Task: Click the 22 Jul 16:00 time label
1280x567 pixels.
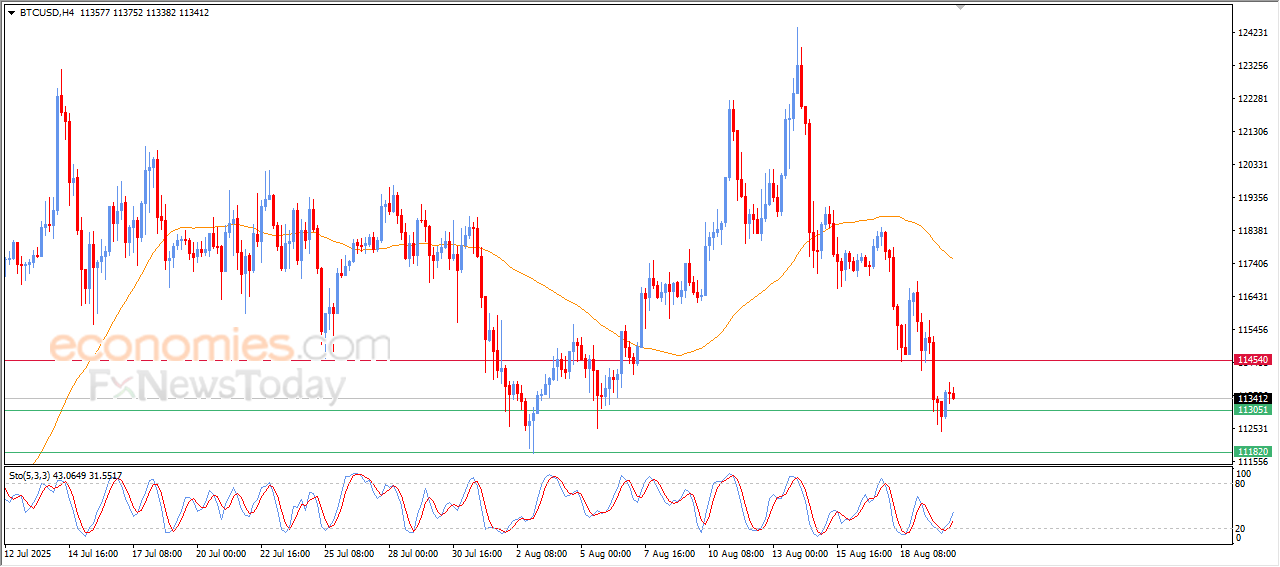Action: 285,552
